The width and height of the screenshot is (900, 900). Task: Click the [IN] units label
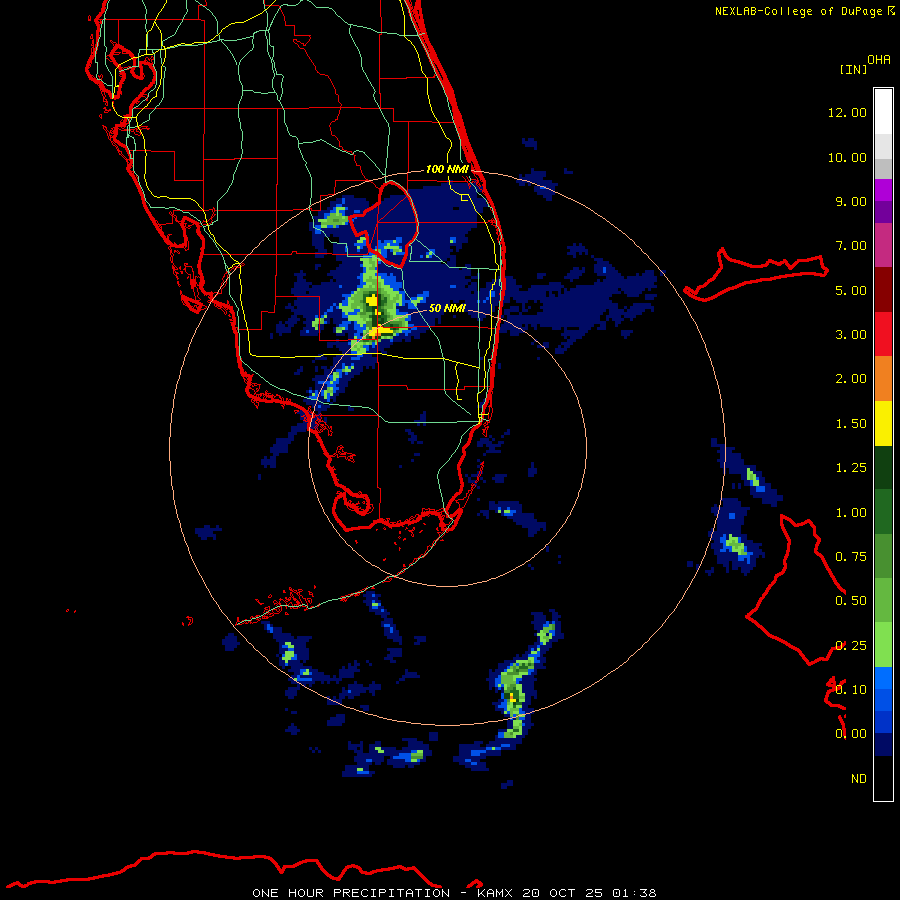click(853, 69)
